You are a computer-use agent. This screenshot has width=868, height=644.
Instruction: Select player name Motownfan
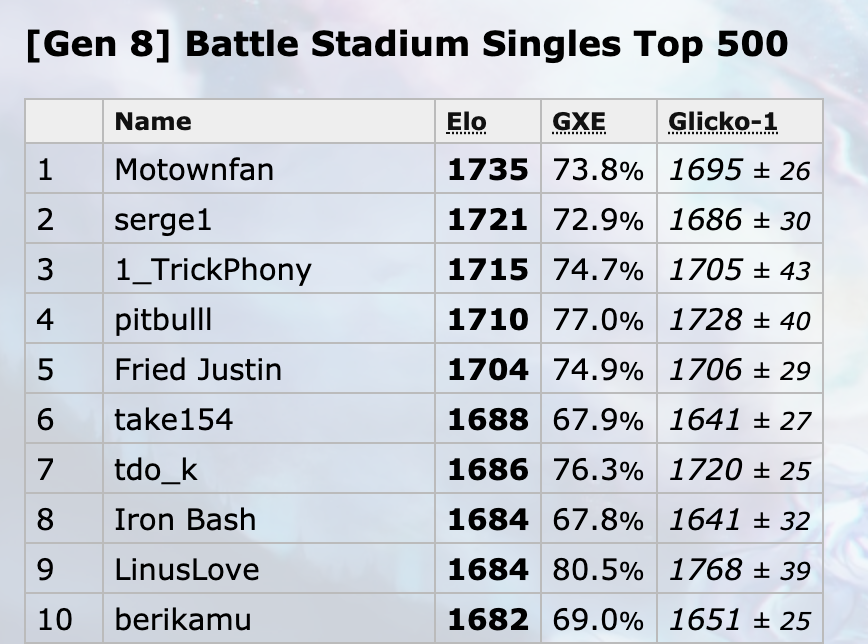pyautogui.click(x=194, y=169)
